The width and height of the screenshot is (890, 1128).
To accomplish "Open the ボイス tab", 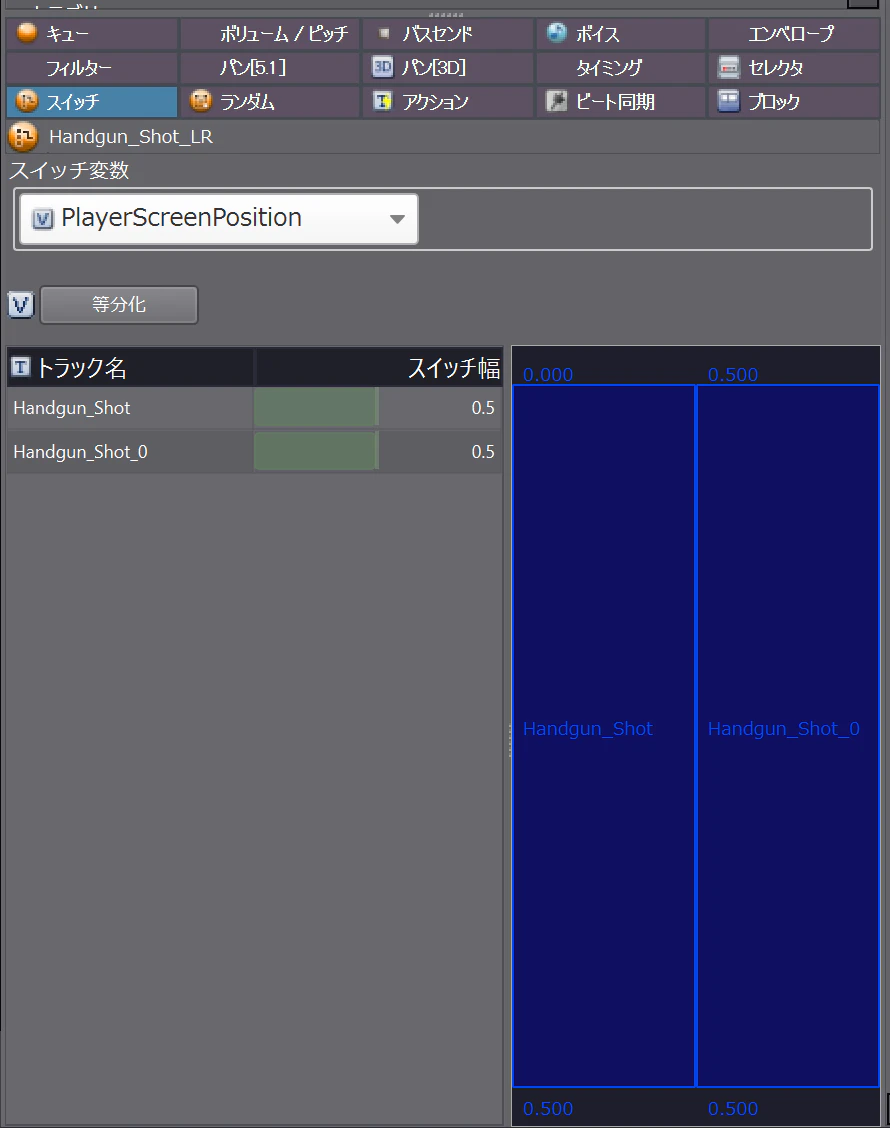I will [621, 34].
